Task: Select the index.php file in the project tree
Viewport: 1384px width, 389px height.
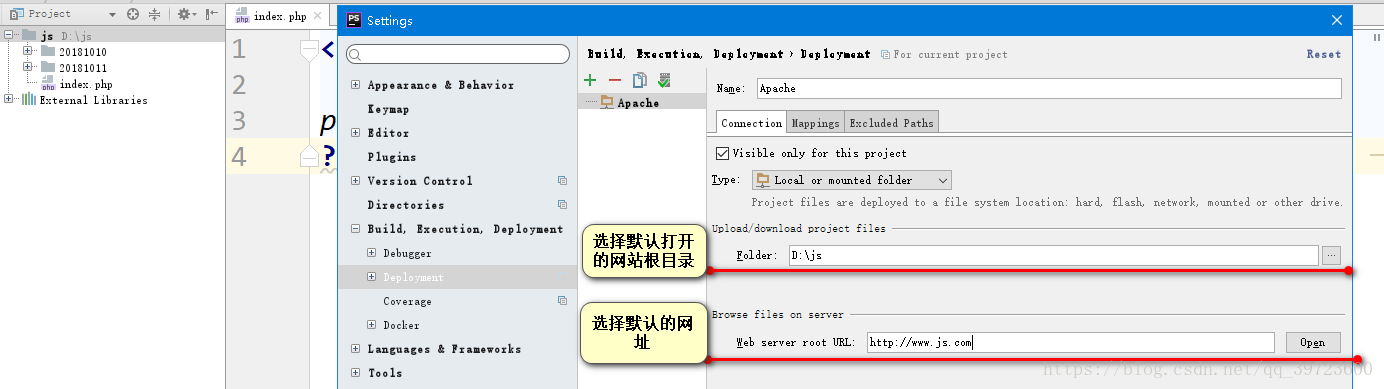Action: pyautogui.click(x=85, y=84)
